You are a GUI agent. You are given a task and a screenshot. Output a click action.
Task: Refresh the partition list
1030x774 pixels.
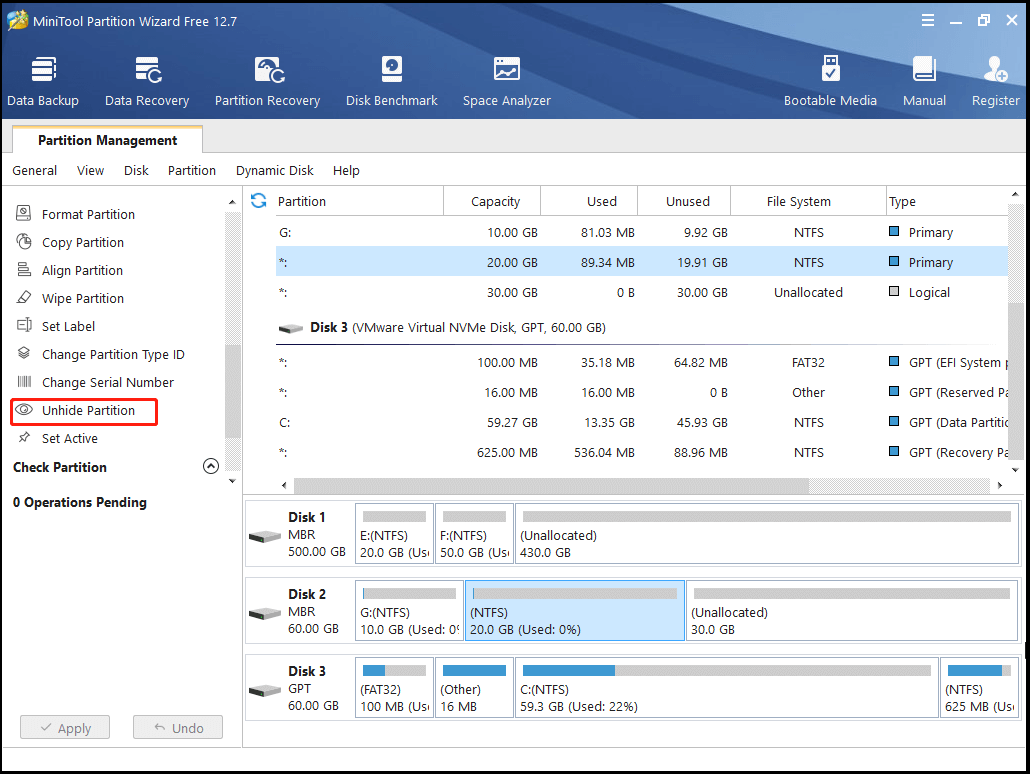pos(258,200)
